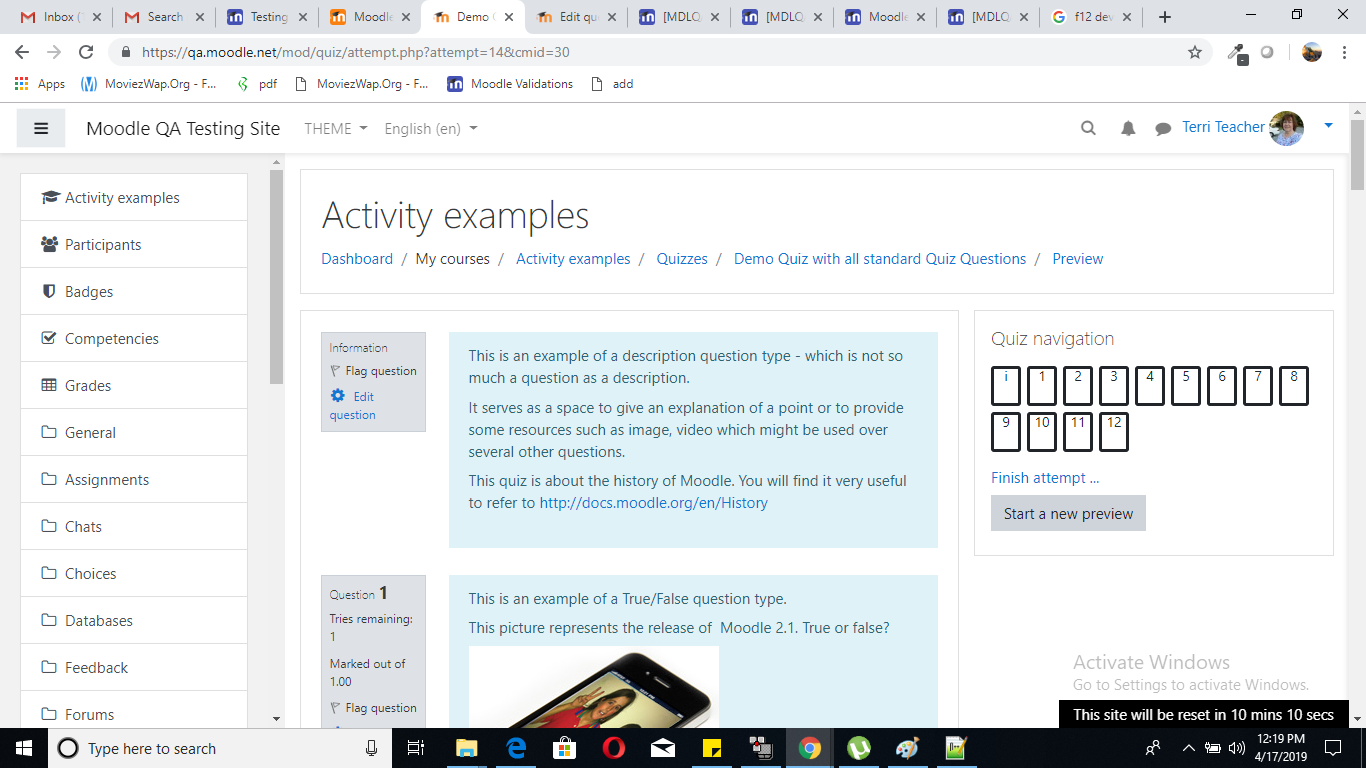
Task: Switch to the Inbox Gmail tab
Action: pyautogui.click(x=59, y=17)
